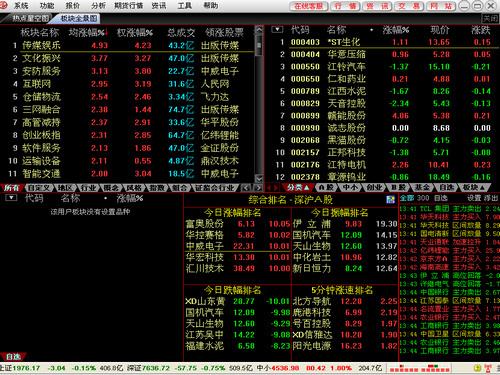Select the 所有 sector category tab
The width and height of the screenshot is (500, 375).
click(x=11, y=188)
